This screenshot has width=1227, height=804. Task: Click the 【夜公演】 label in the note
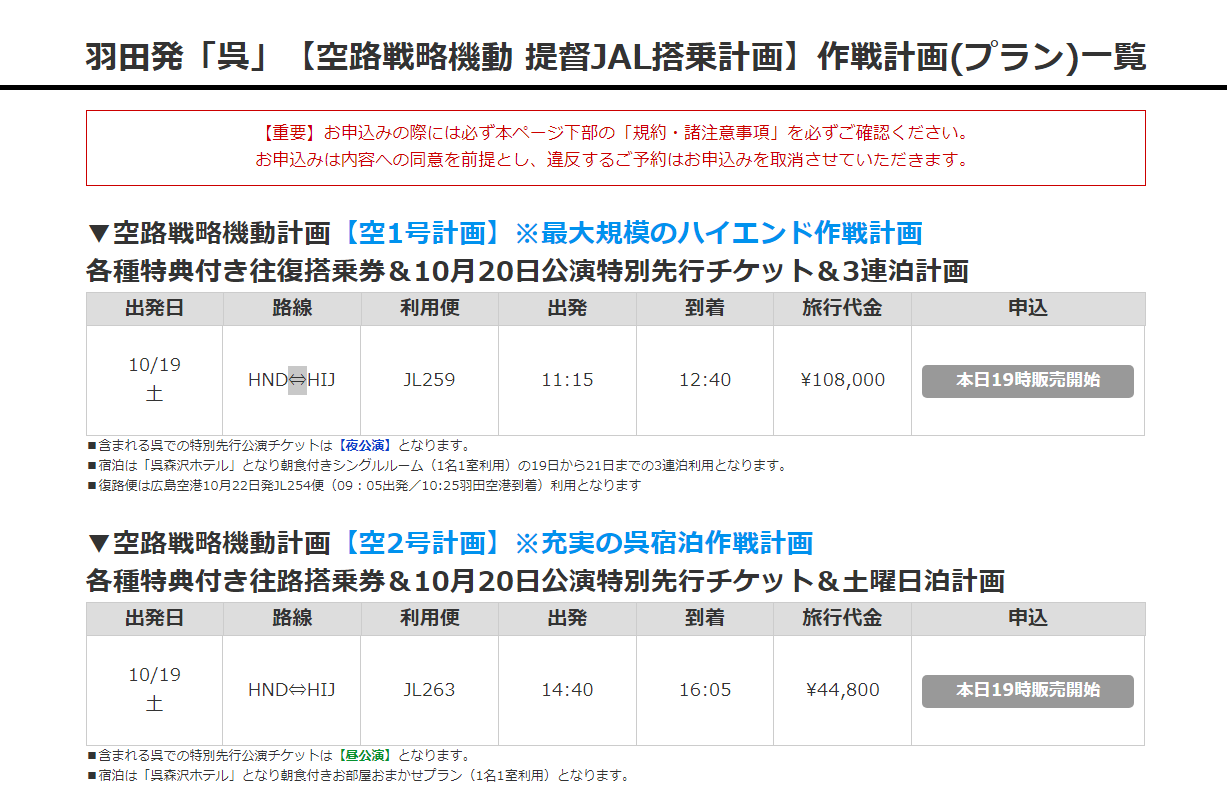[365, 446]
